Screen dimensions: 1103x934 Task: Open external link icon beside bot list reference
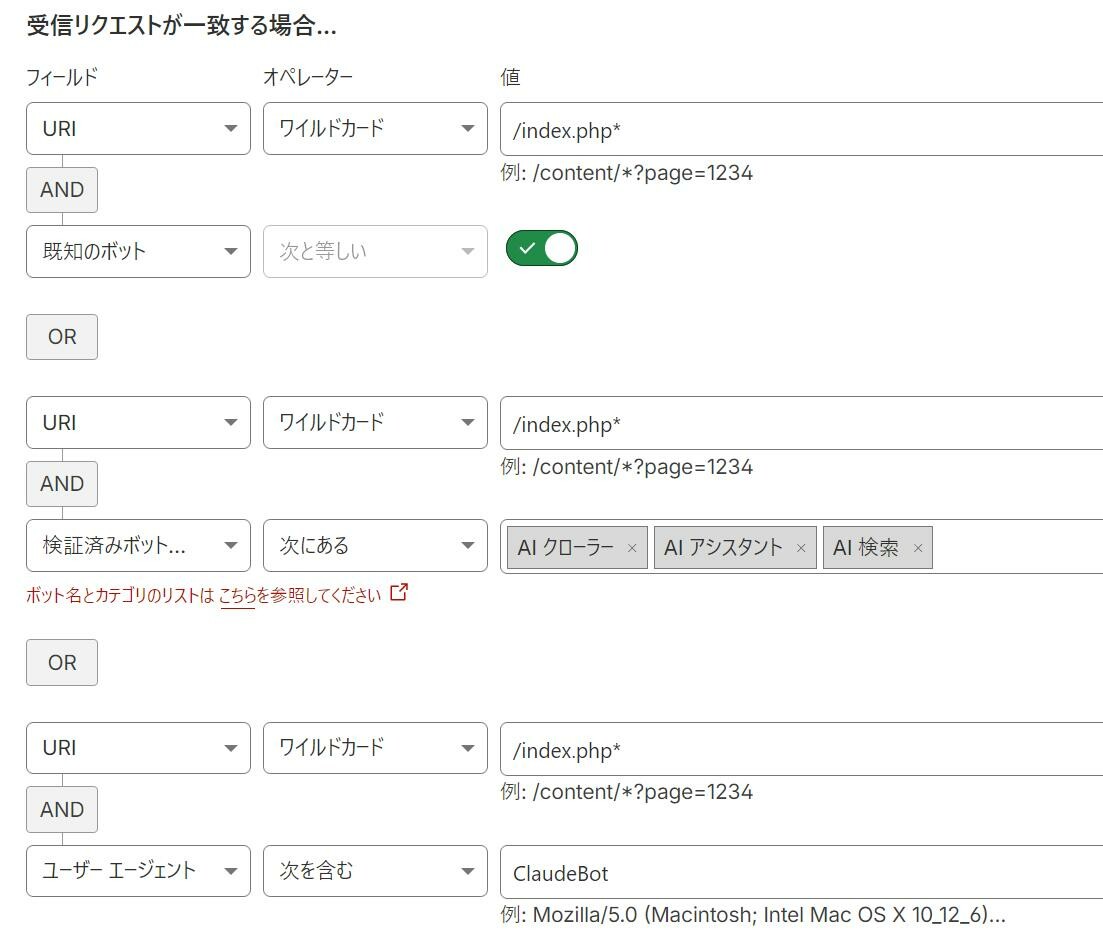point(398,593)
